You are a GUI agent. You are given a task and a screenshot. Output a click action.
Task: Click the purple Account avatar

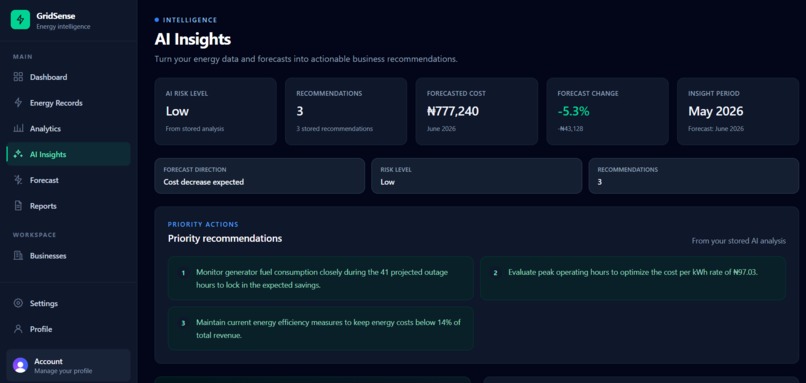coord(21,366)
